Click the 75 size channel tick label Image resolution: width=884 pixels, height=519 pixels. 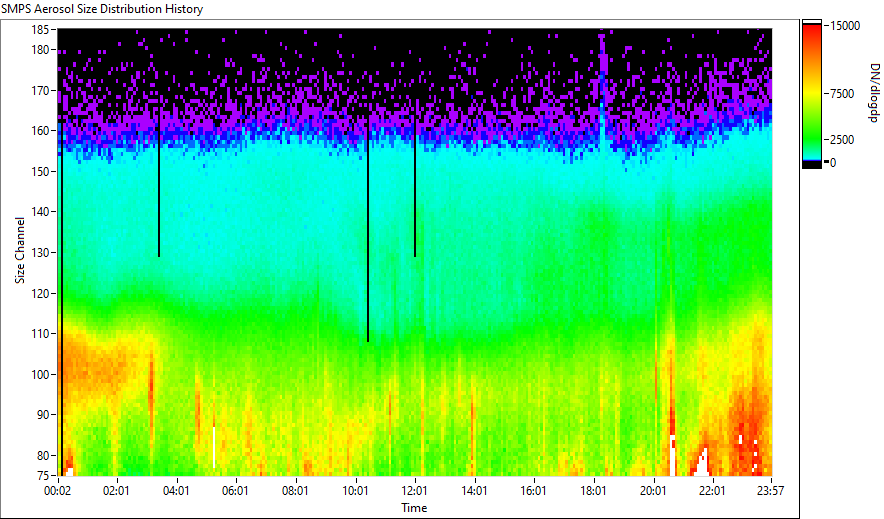click(43, 476)
